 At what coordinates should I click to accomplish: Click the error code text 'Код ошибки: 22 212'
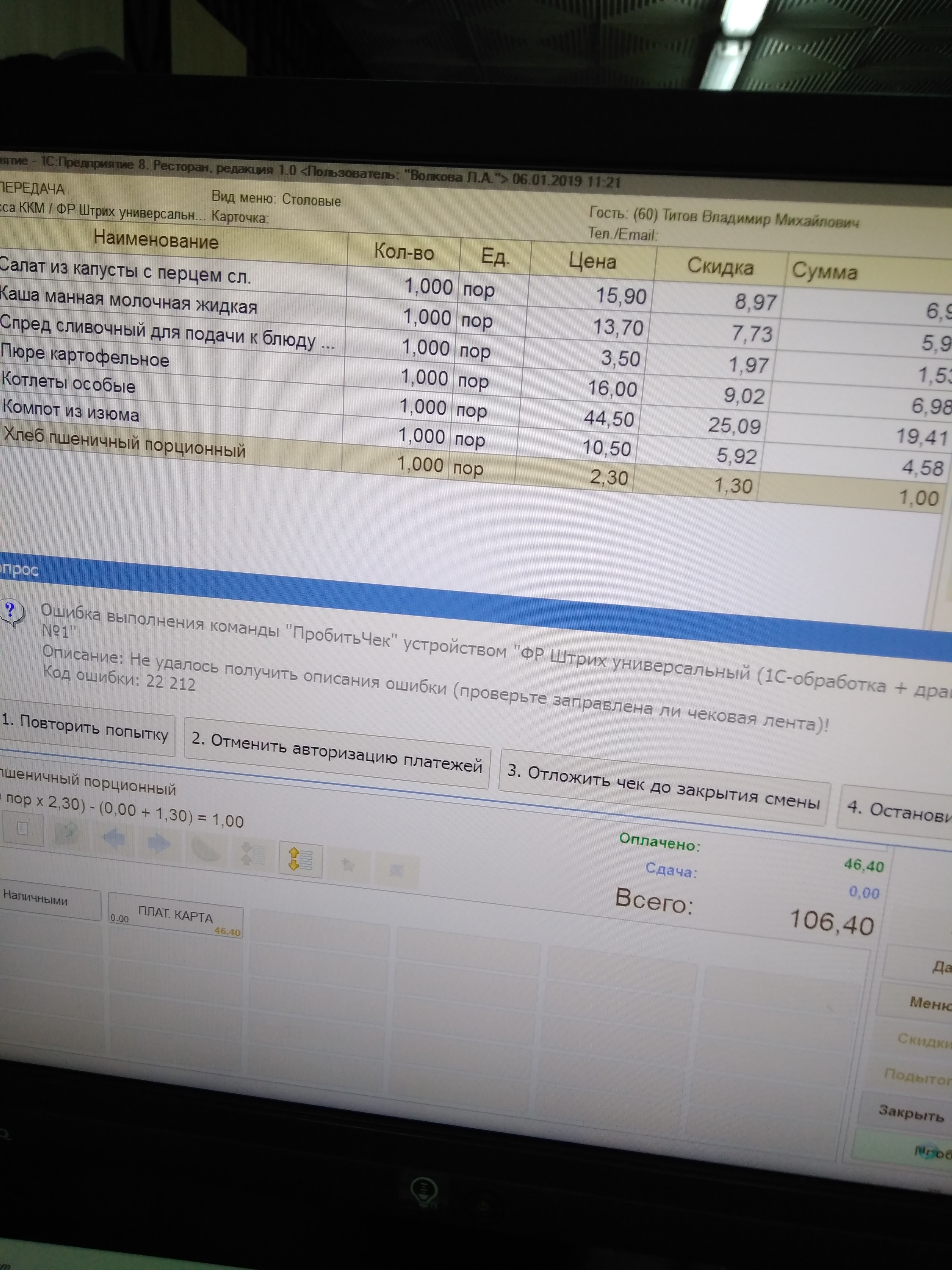coord(119,678)
